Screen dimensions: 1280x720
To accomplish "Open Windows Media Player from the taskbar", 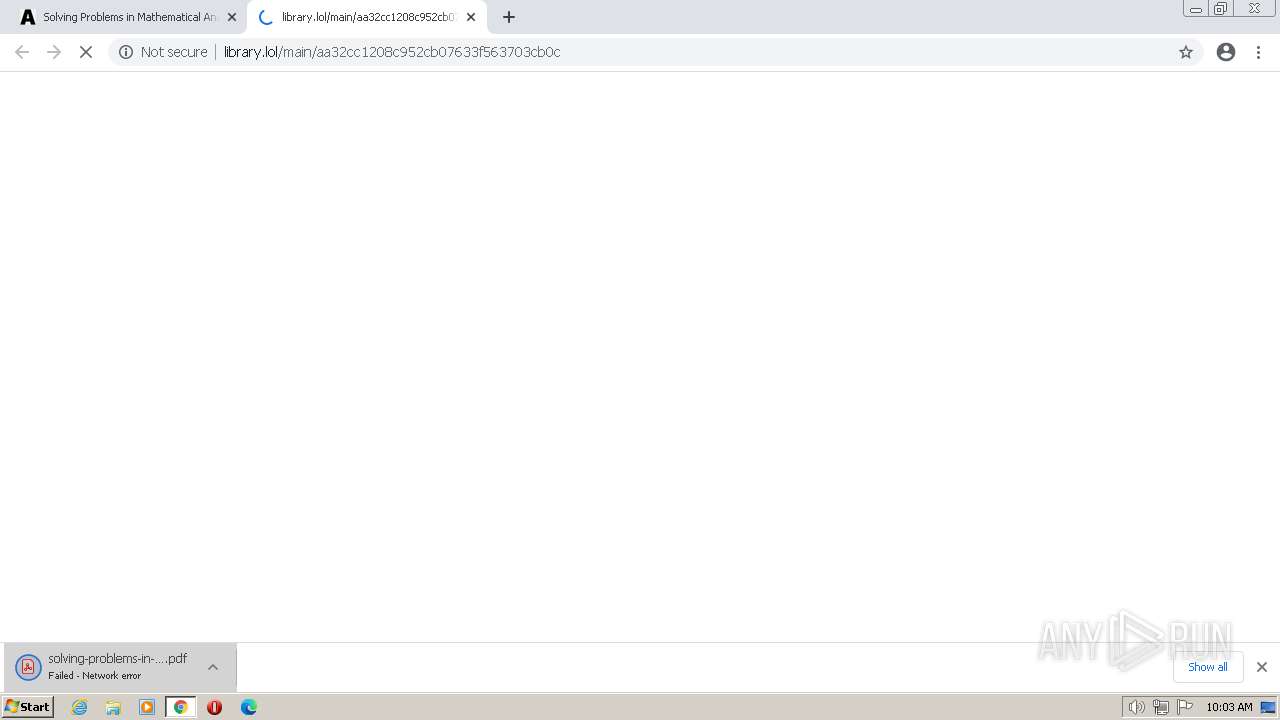I will pyautogui.click(x=147, y=707).
